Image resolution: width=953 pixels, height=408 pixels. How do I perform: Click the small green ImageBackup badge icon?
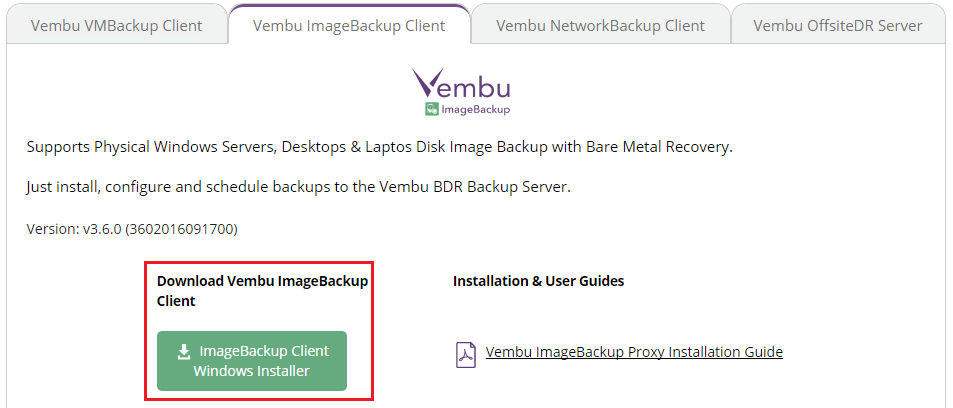[x=431, y=109]
